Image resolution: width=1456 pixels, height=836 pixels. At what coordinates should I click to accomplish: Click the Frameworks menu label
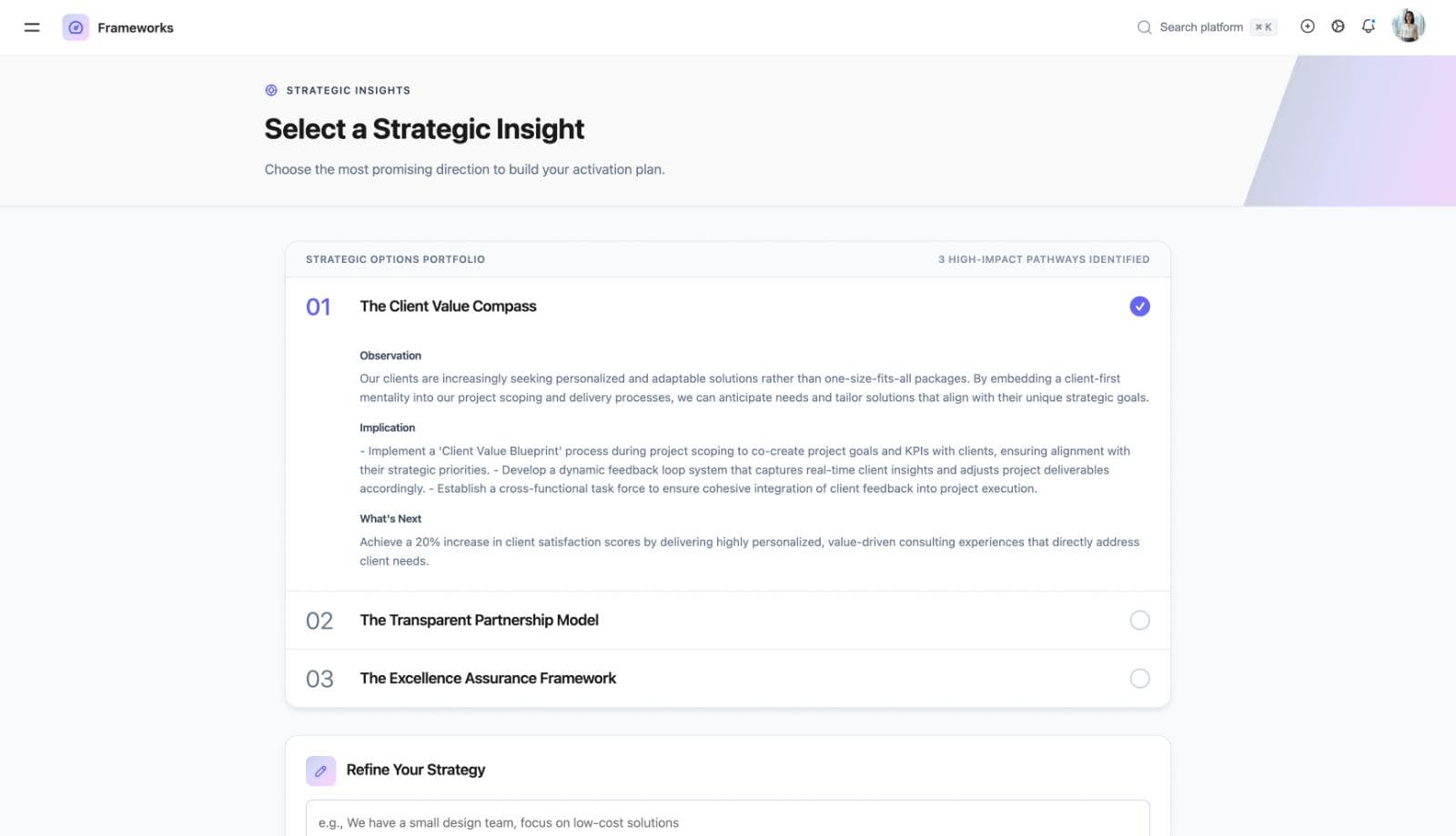(135, 27)
